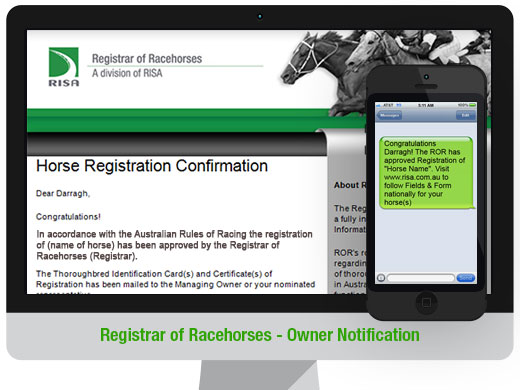Tap the camera icon beside message field
The width and height of the screenshot is (520, 390).
click(x=381, y=278)
